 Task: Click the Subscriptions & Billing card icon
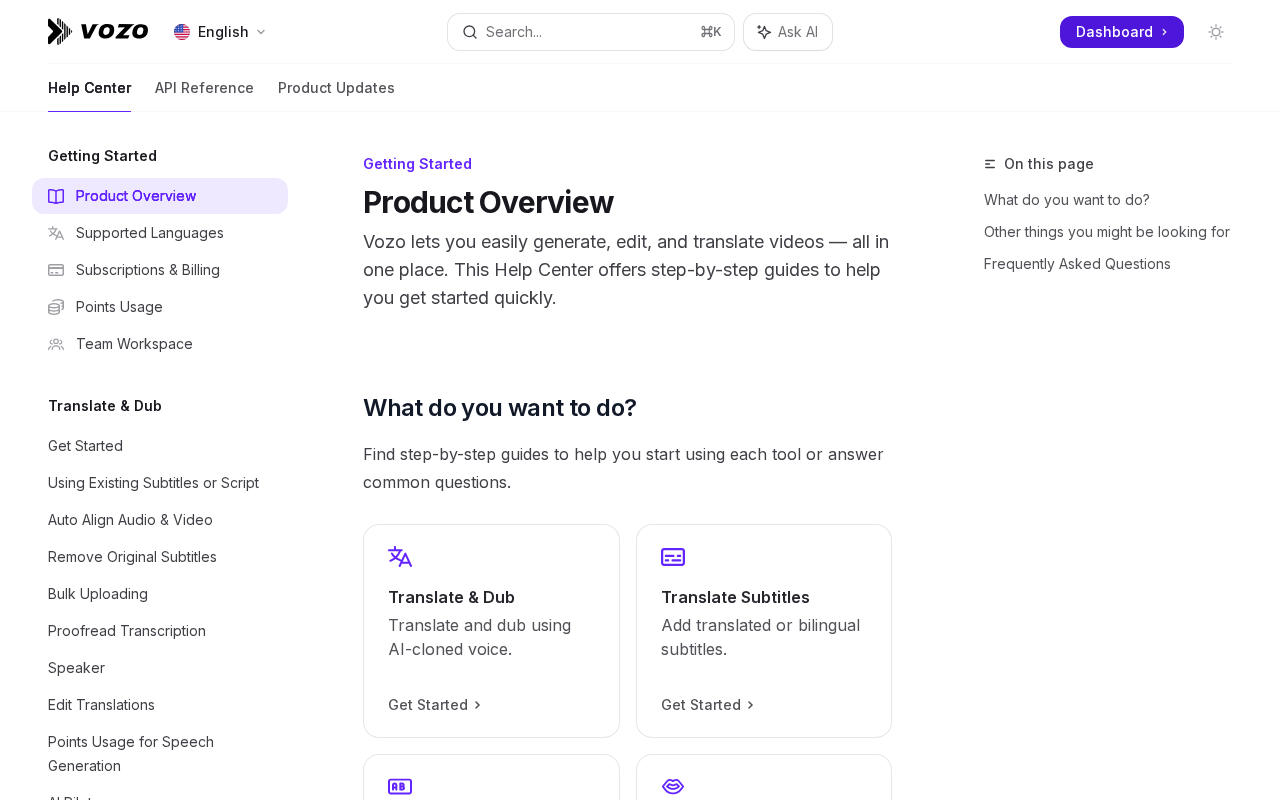[x=56, y=270]
